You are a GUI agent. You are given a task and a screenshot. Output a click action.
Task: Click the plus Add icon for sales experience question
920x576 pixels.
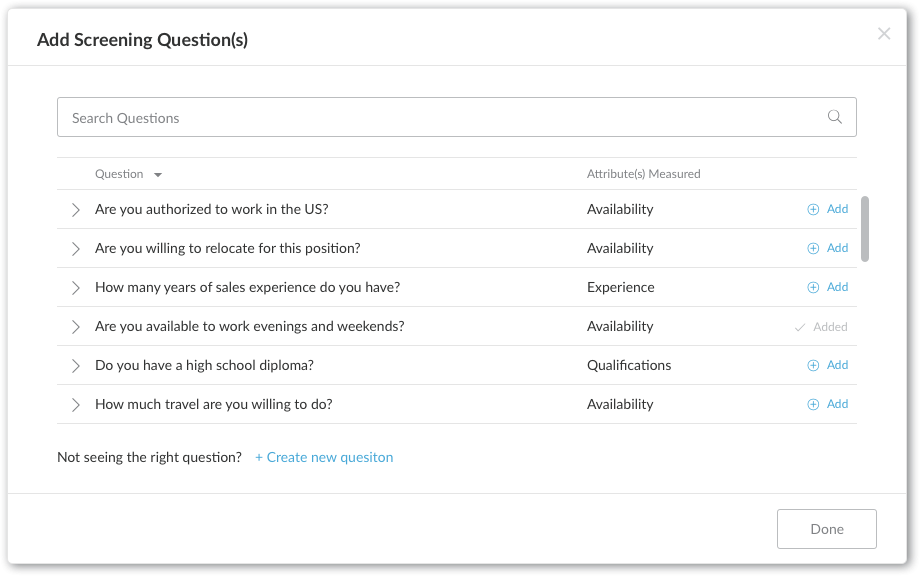(x=812, y=287)
